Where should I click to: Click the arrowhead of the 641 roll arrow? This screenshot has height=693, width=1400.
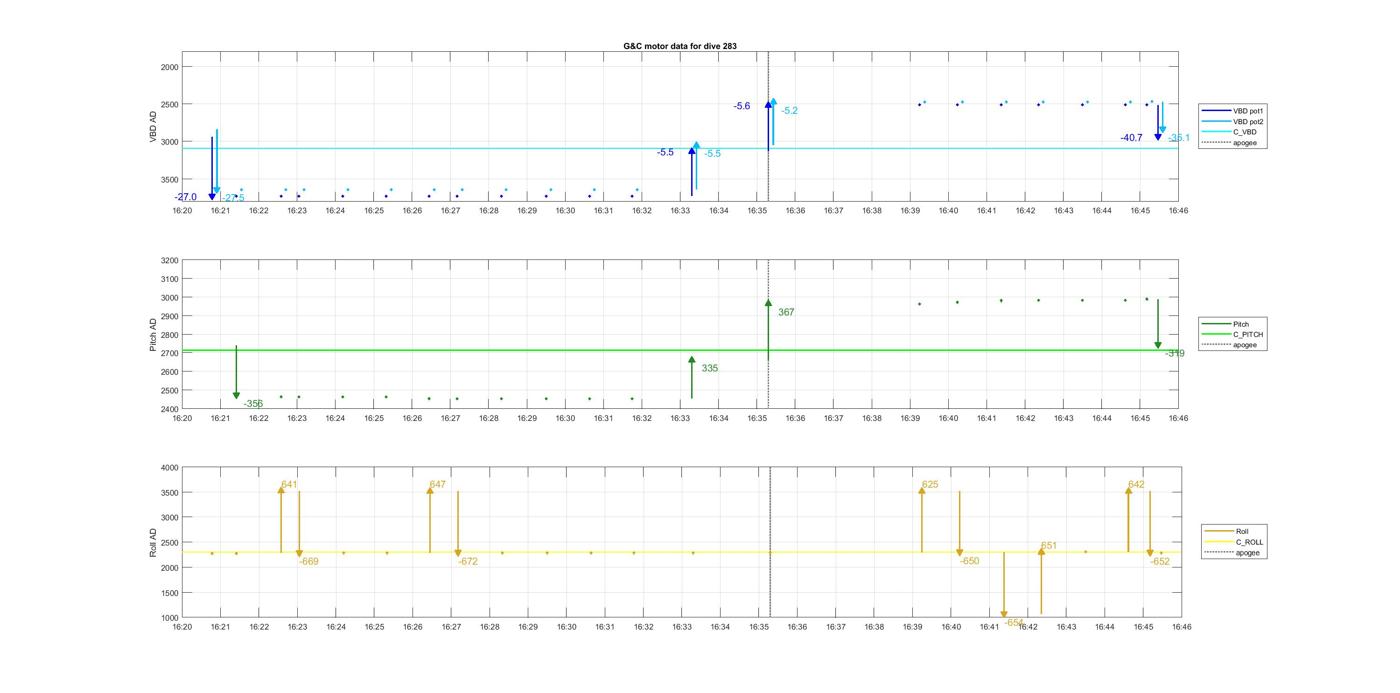281,490
